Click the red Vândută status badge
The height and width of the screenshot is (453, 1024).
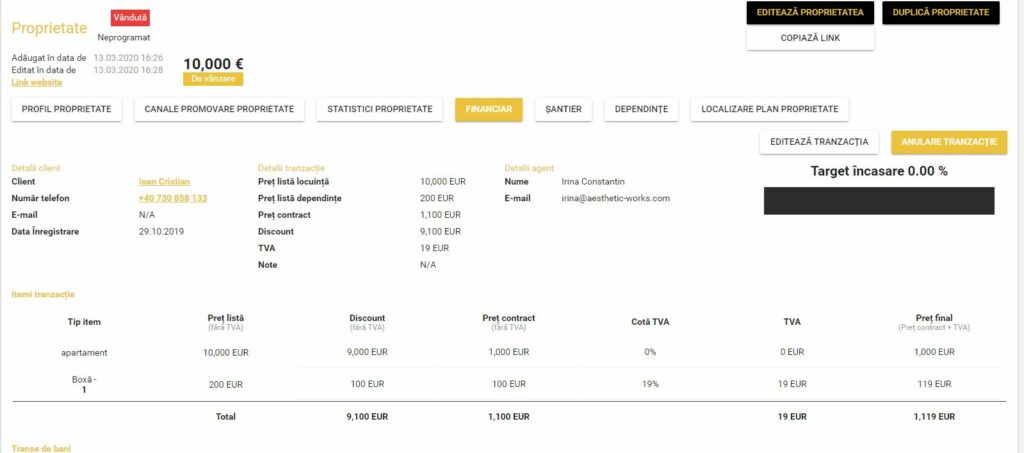click(130, 19)
